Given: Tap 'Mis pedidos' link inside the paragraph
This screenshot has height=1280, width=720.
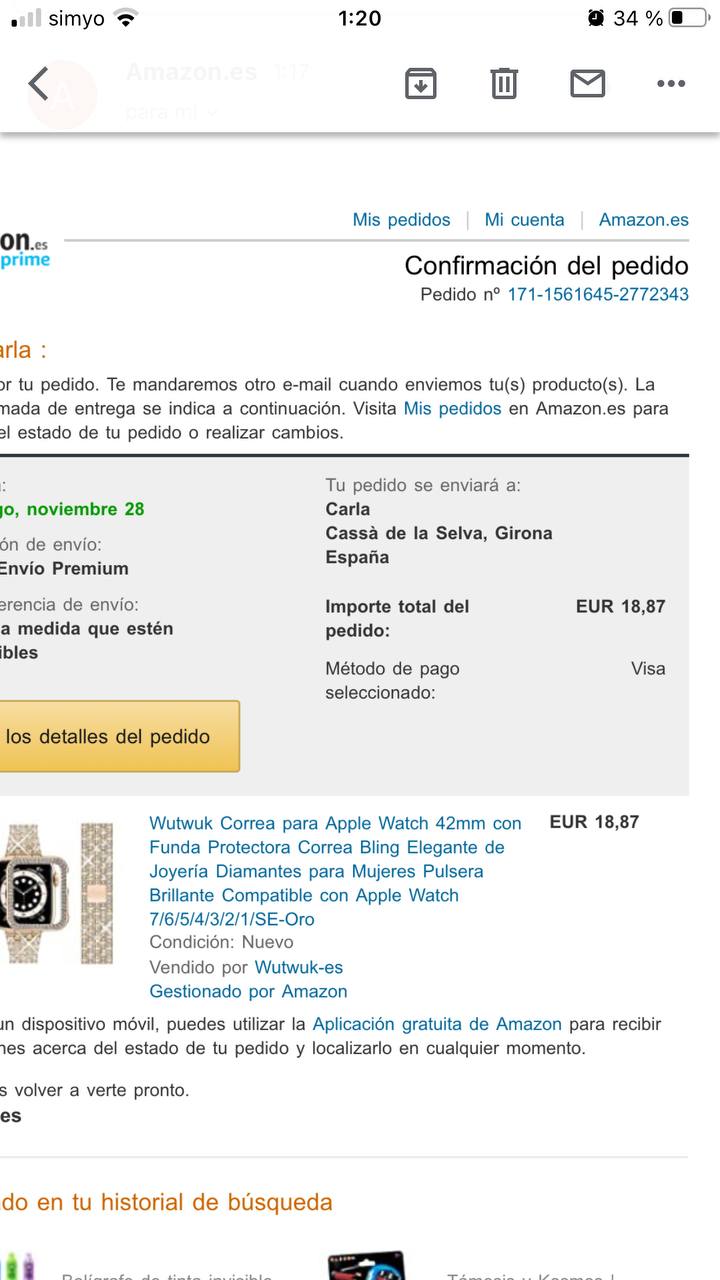Looking at the screenshot, I should (452, 408).
